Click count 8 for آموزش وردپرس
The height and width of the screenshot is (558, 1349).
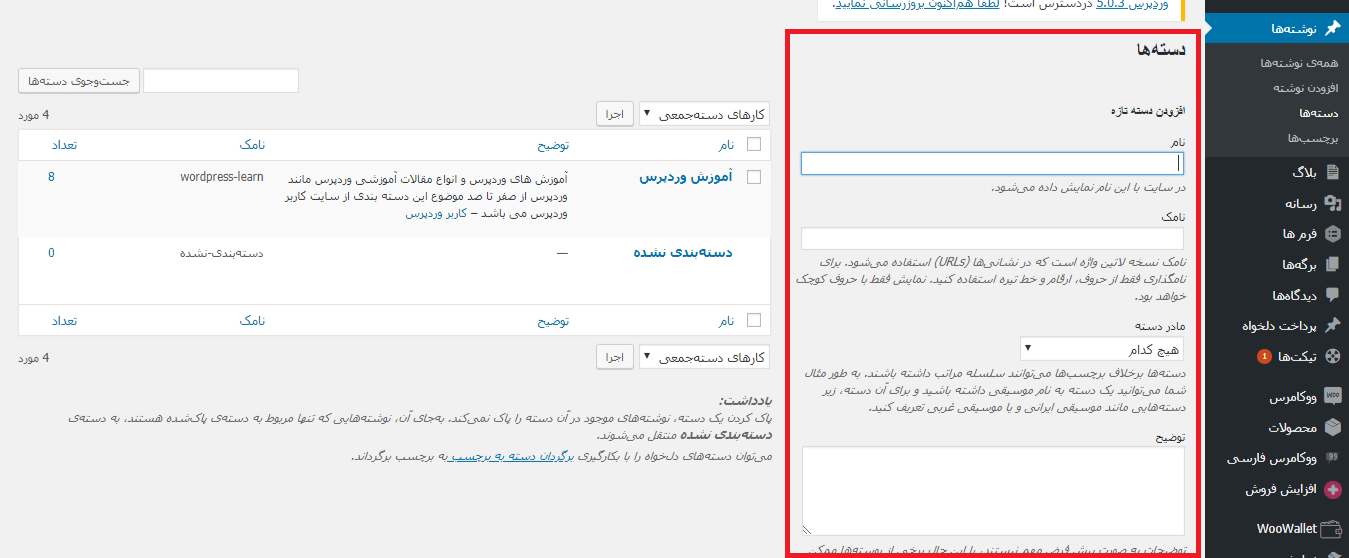coord(51,177)
